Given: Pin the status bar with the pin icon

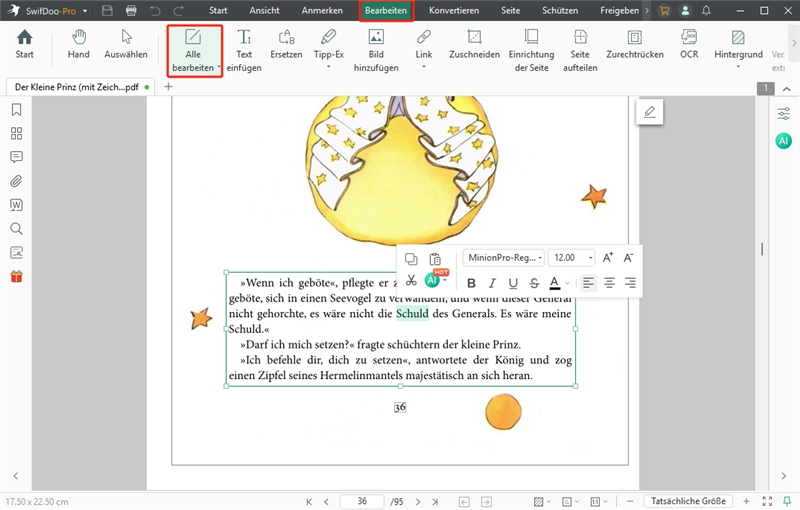Looking at the screenshot, I should [787, 501].
